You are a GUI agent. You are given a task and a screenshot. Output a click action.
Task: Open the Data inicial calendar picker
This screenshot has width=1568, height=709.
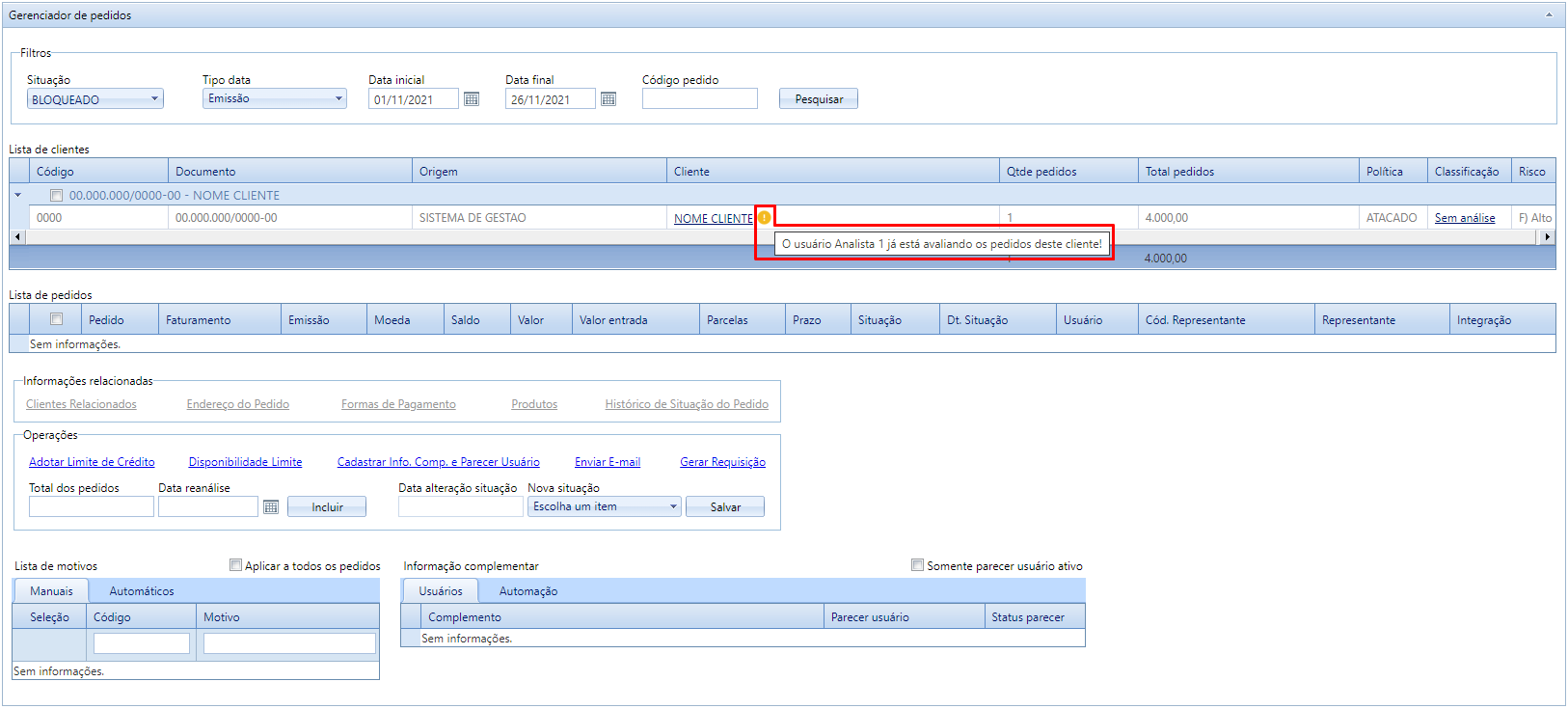tap(472, 99)
